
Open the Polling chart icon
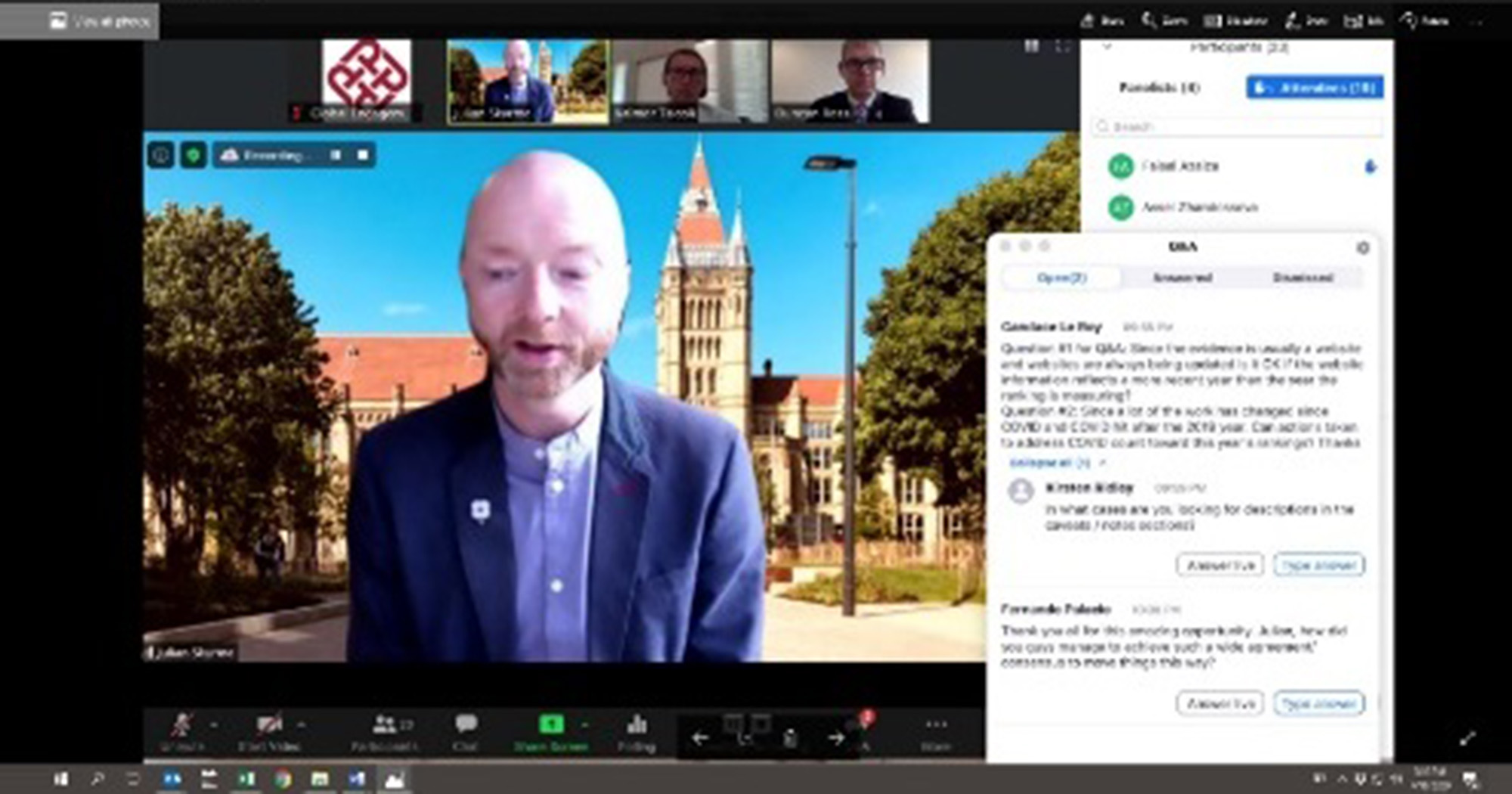click(637, 724)
